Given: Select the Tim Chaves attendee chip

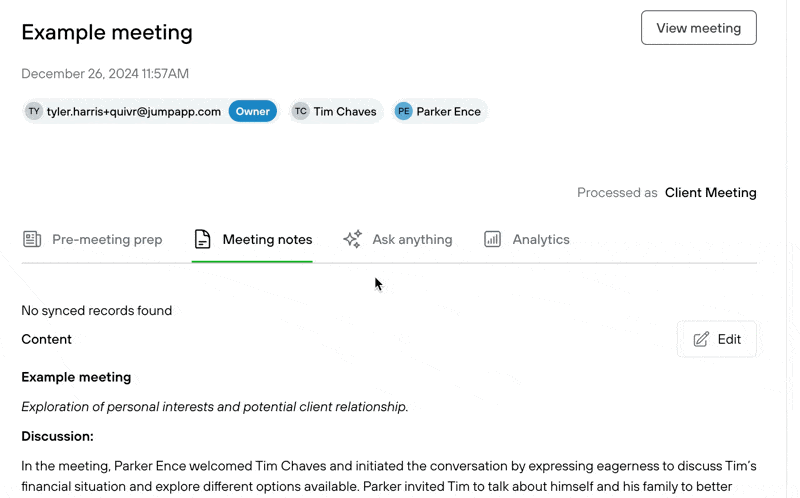Looking at the screenshot, I should (x=337, y=111).
